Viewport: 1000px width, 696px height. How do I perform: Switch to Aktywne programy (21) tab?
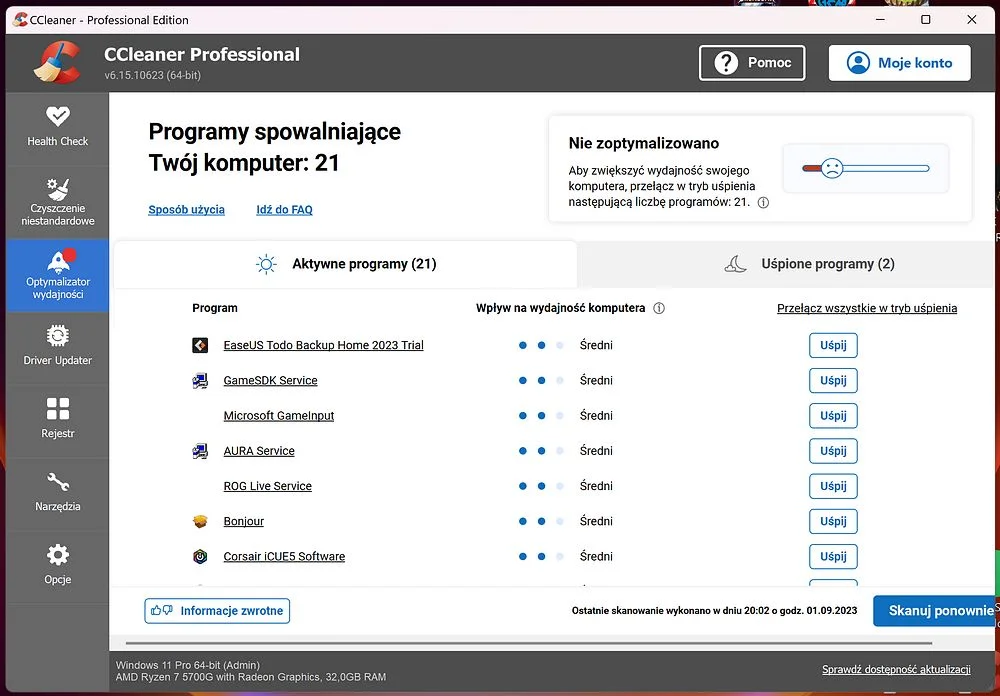(346, 264)
